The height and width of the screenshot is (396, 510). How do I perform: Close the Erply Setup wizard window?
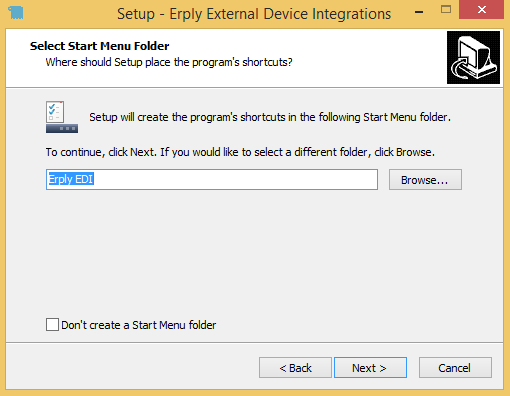481,10
